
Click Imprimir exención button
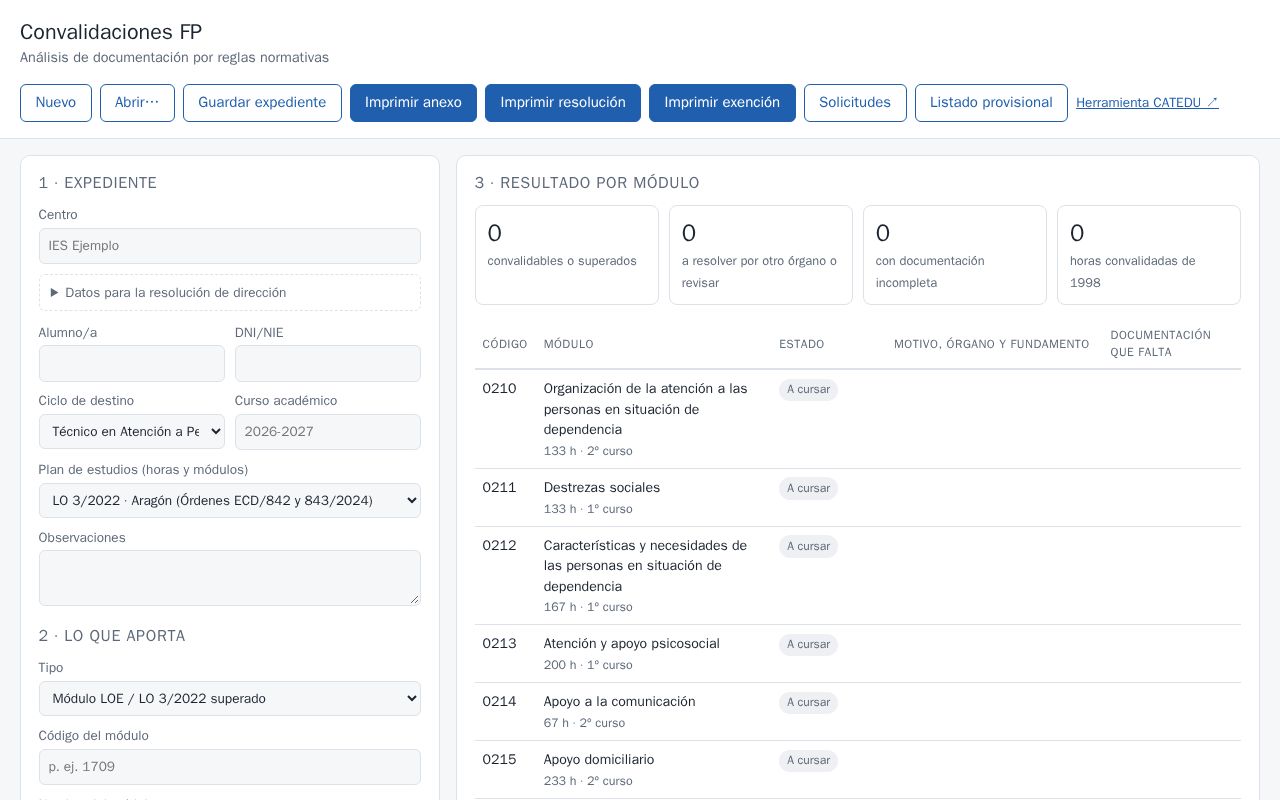pyautogui.click(x=722, y=103)
